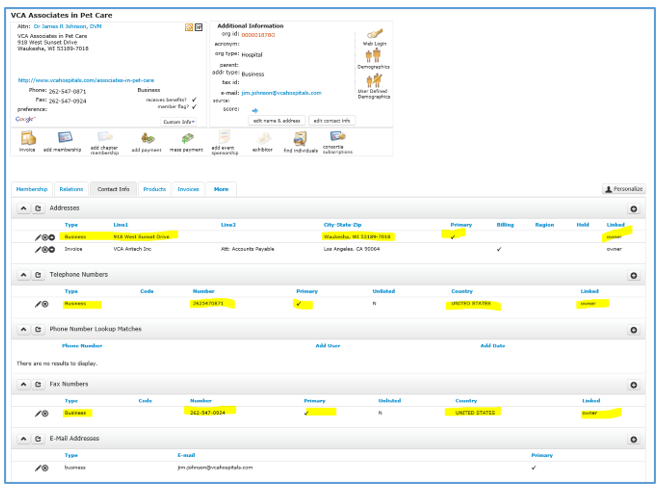Toggle Primary checkmark on Business address row
The image size is (666, 490).
(454, 237)
